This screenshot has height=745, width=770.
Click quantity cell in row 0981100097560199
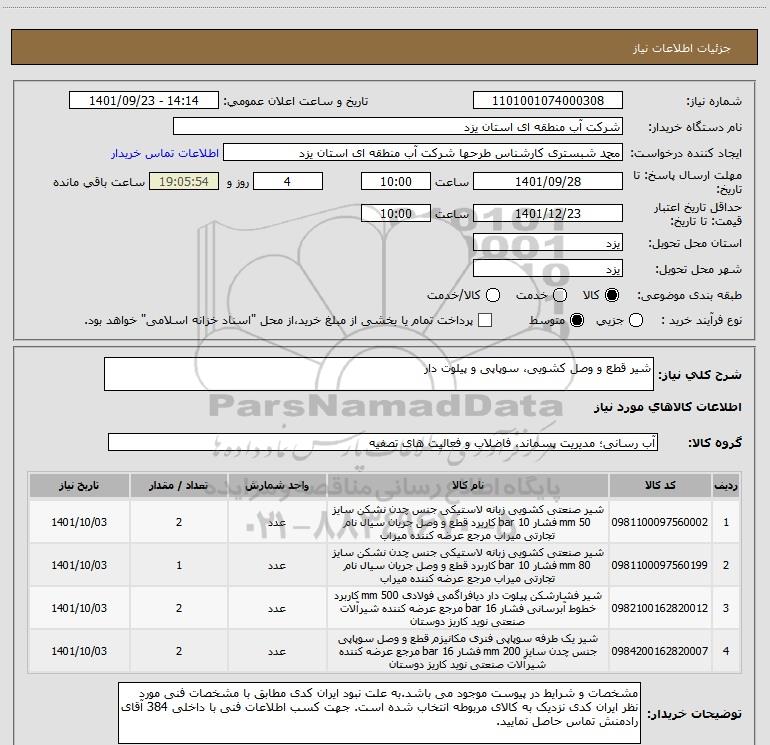[x=179, y=565]
